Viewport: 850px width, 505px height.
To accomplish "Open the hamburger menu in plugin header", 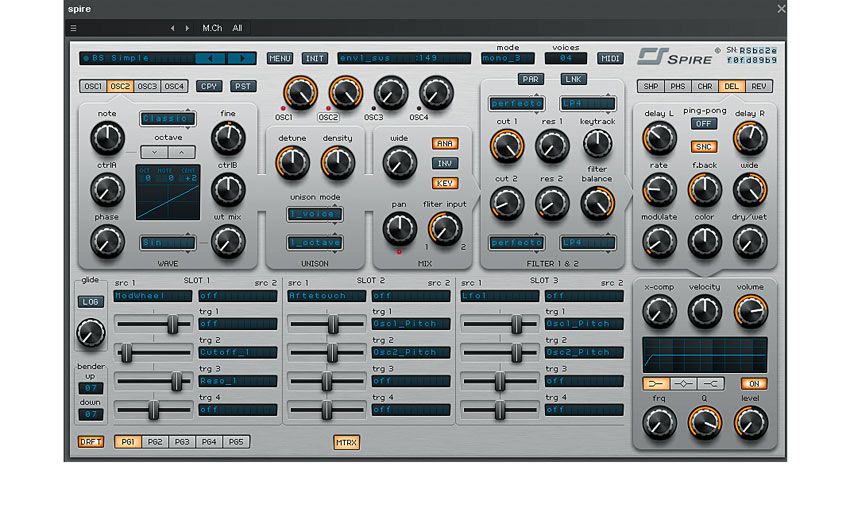I will tap(73, 28).
